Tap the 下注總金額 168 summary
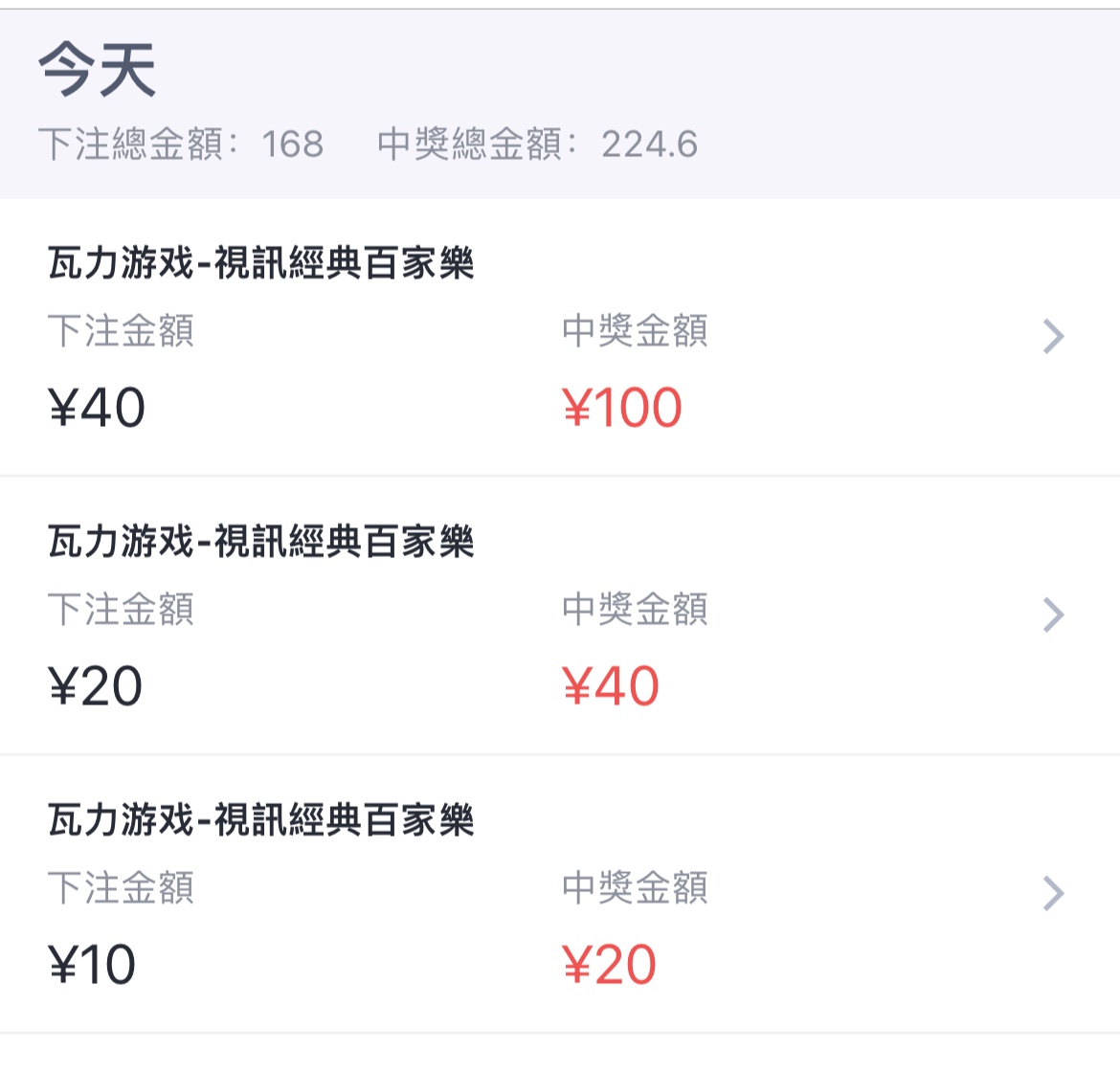1120x1072 pixels. [x=181, y=145]
